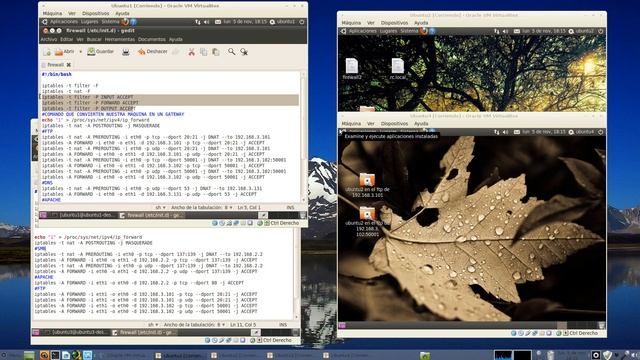The width and height of the screenshot is (640, 360).
Task: Click Abrir in the gedit toolbar
Action: tap(64, 52)
